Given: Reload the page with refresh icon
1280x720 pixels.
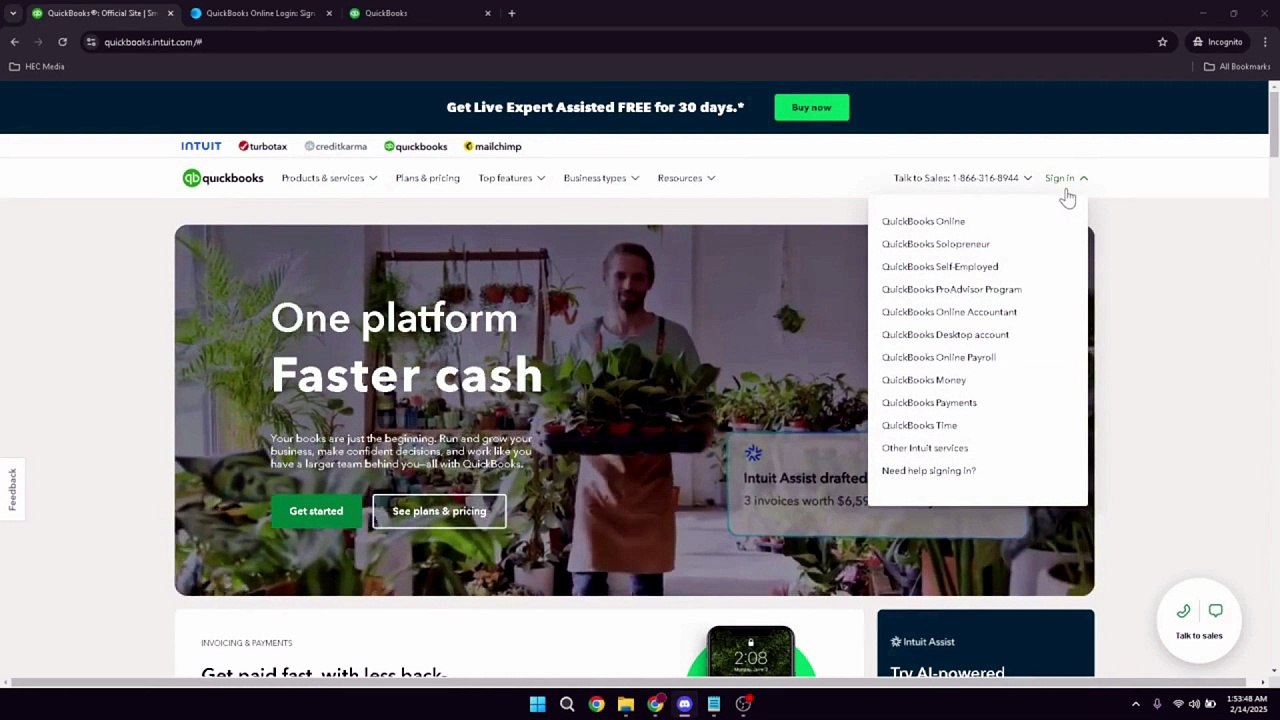Looking at the screenshot, I should [62, 42].
